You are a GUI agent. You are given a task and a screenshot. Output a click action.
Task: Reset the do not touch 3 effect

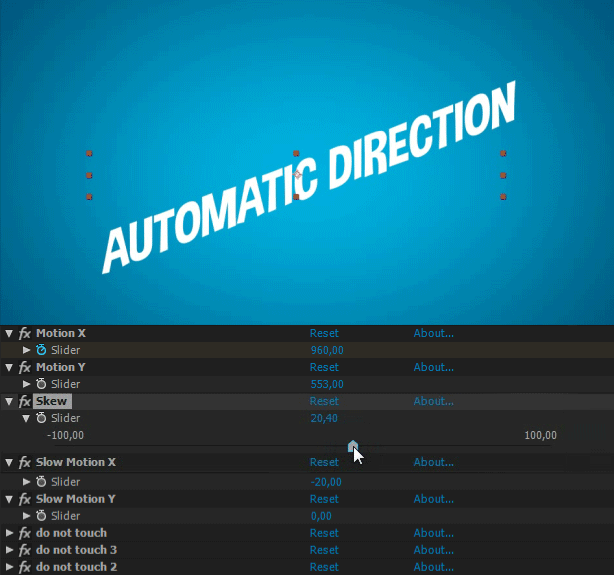324,550
